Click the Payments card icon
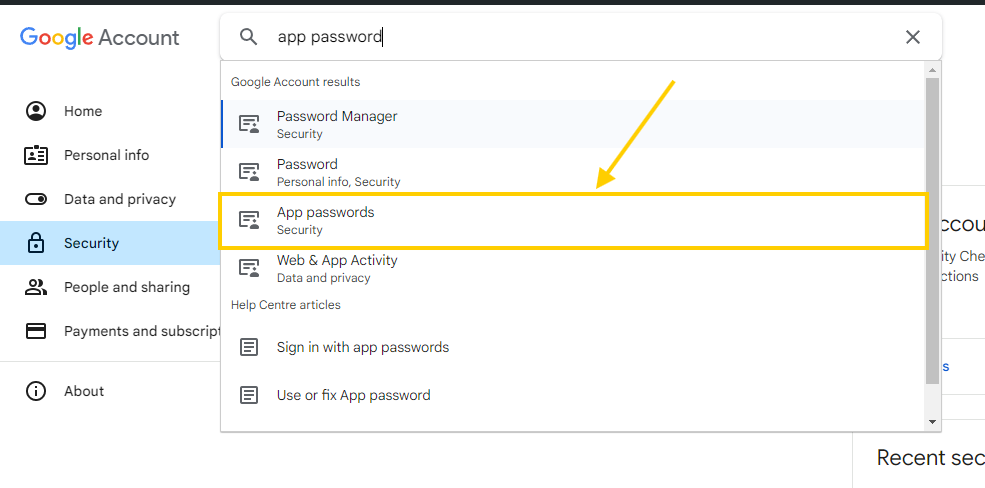 (36, 331)
